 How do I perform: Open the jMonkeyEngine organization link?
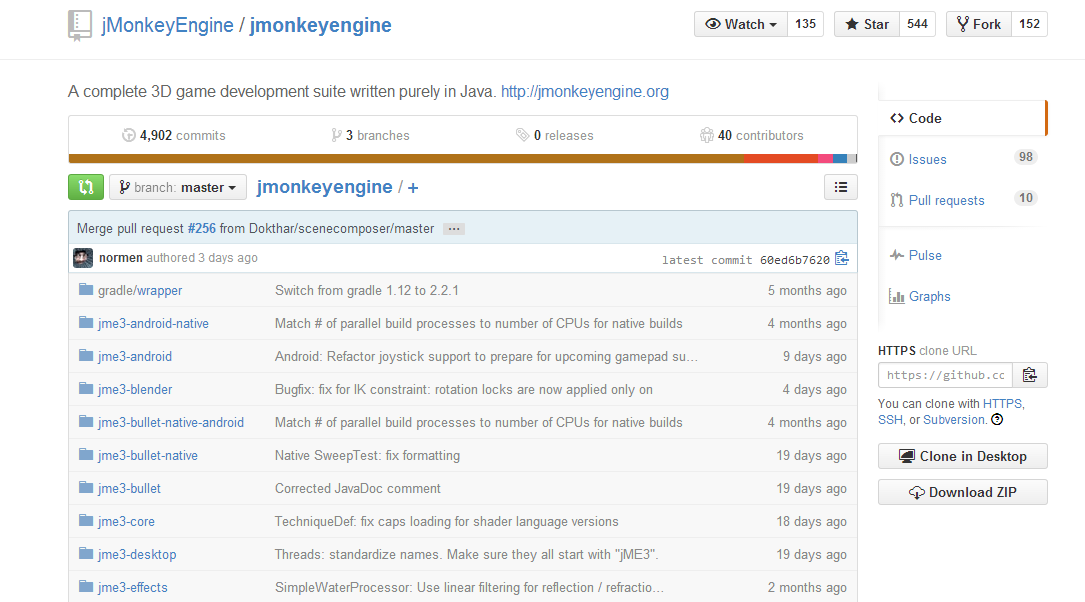tap(167, 25)
